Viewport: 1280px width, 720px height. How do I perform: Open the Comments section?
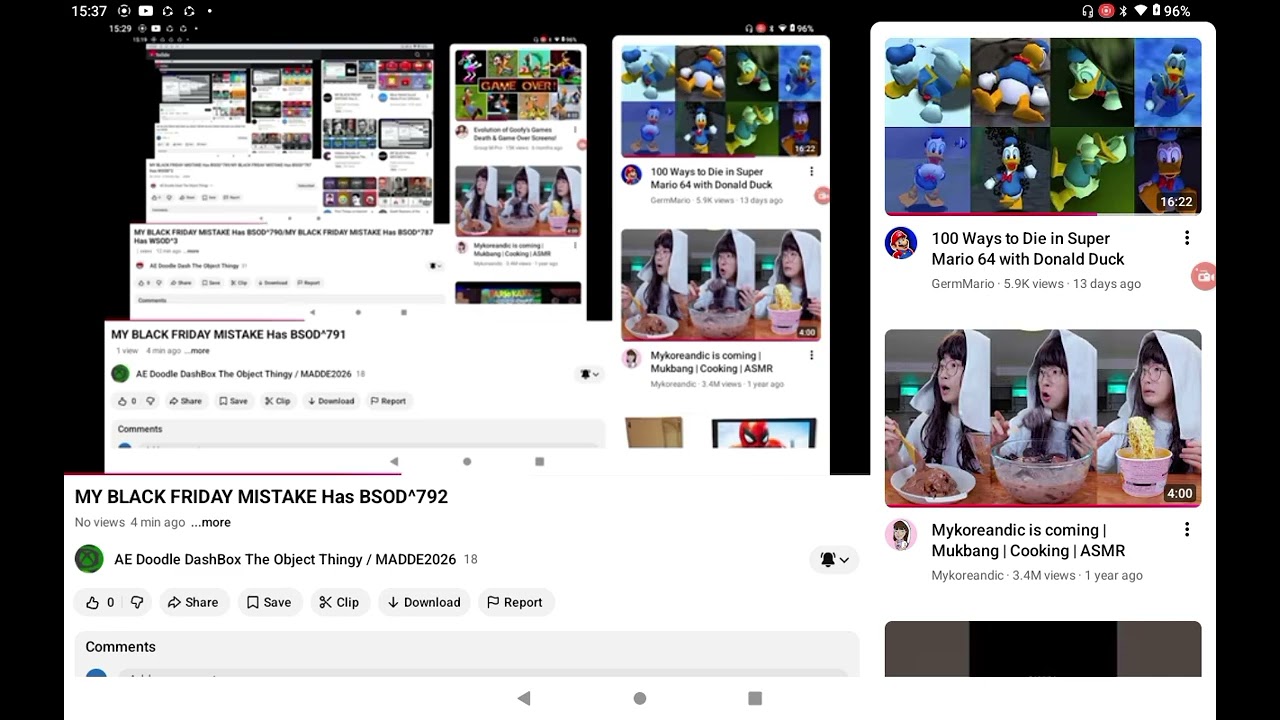[467, 654]
